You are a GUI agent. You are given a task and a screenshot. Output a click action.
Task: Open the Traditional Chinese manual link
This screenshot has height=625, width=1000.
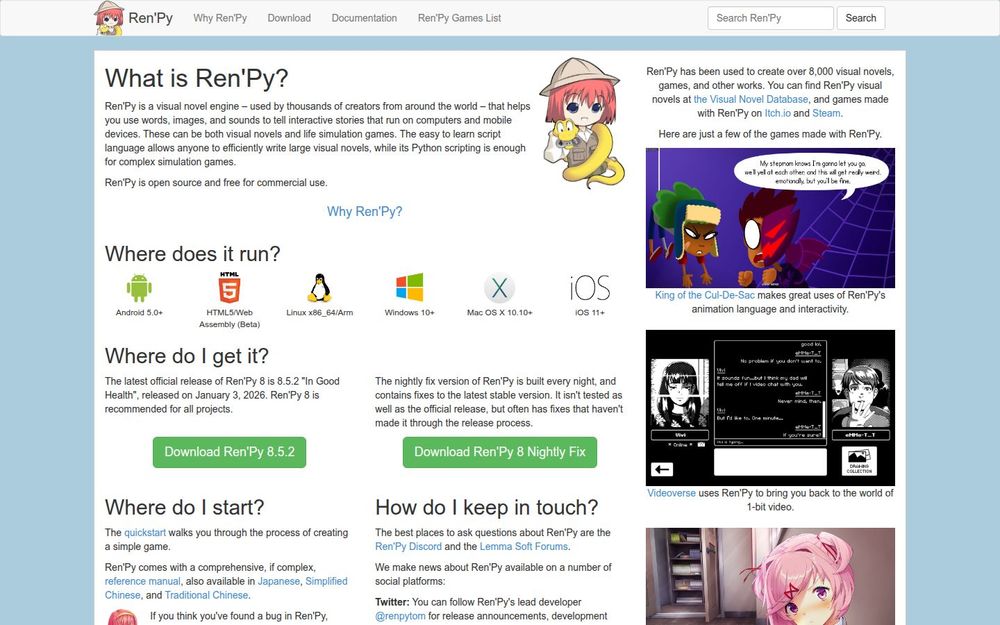point(206,595)
